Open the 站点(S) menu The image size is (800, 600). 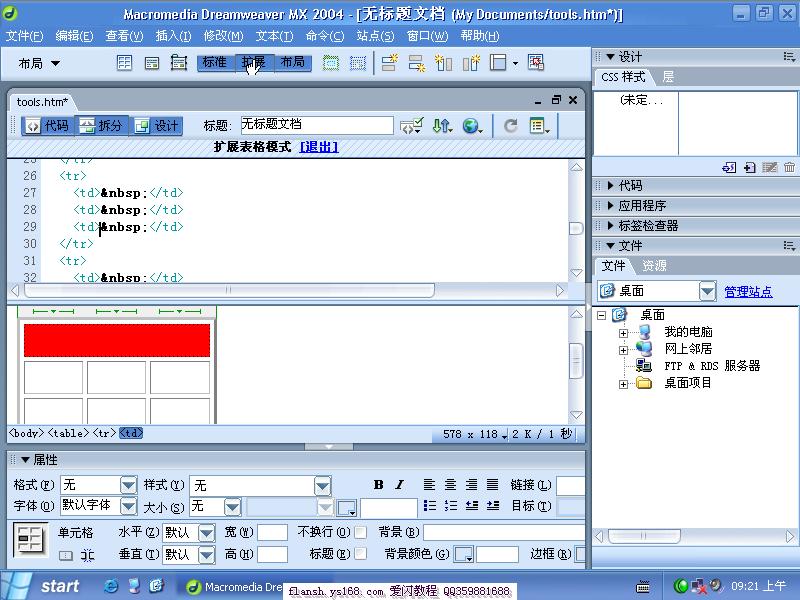coord(376,36)
